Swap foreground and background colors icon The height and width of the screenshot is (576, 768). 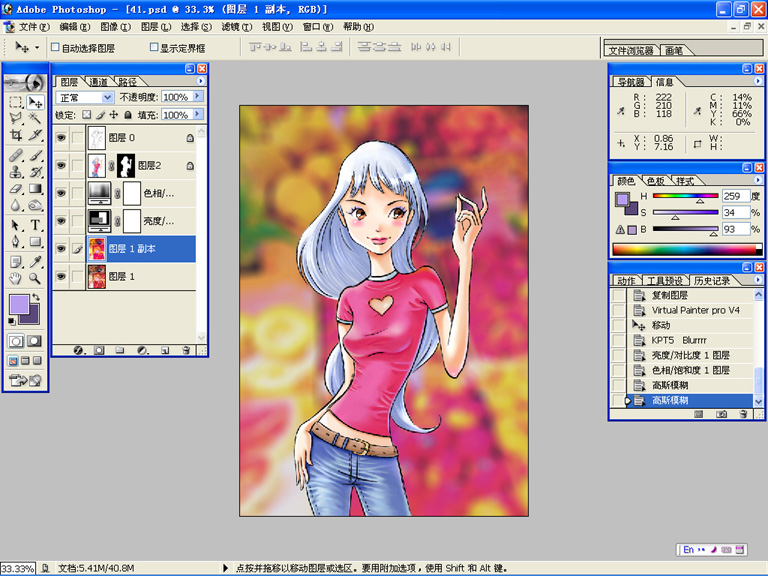[x=36, y=297]
